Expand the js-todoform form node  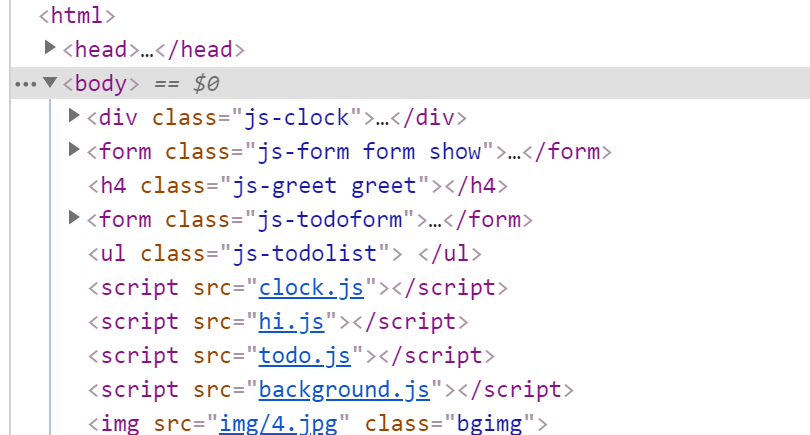[74, 218]
